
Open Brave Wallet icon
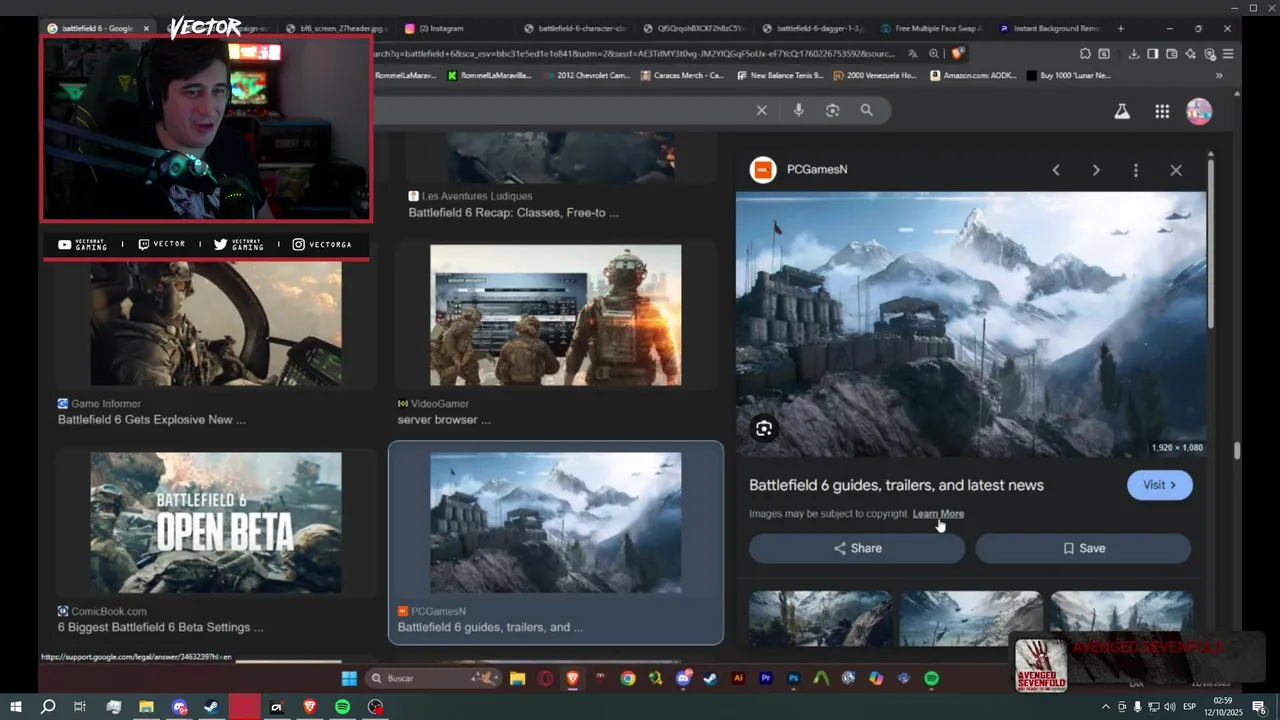click(1170, 54)
